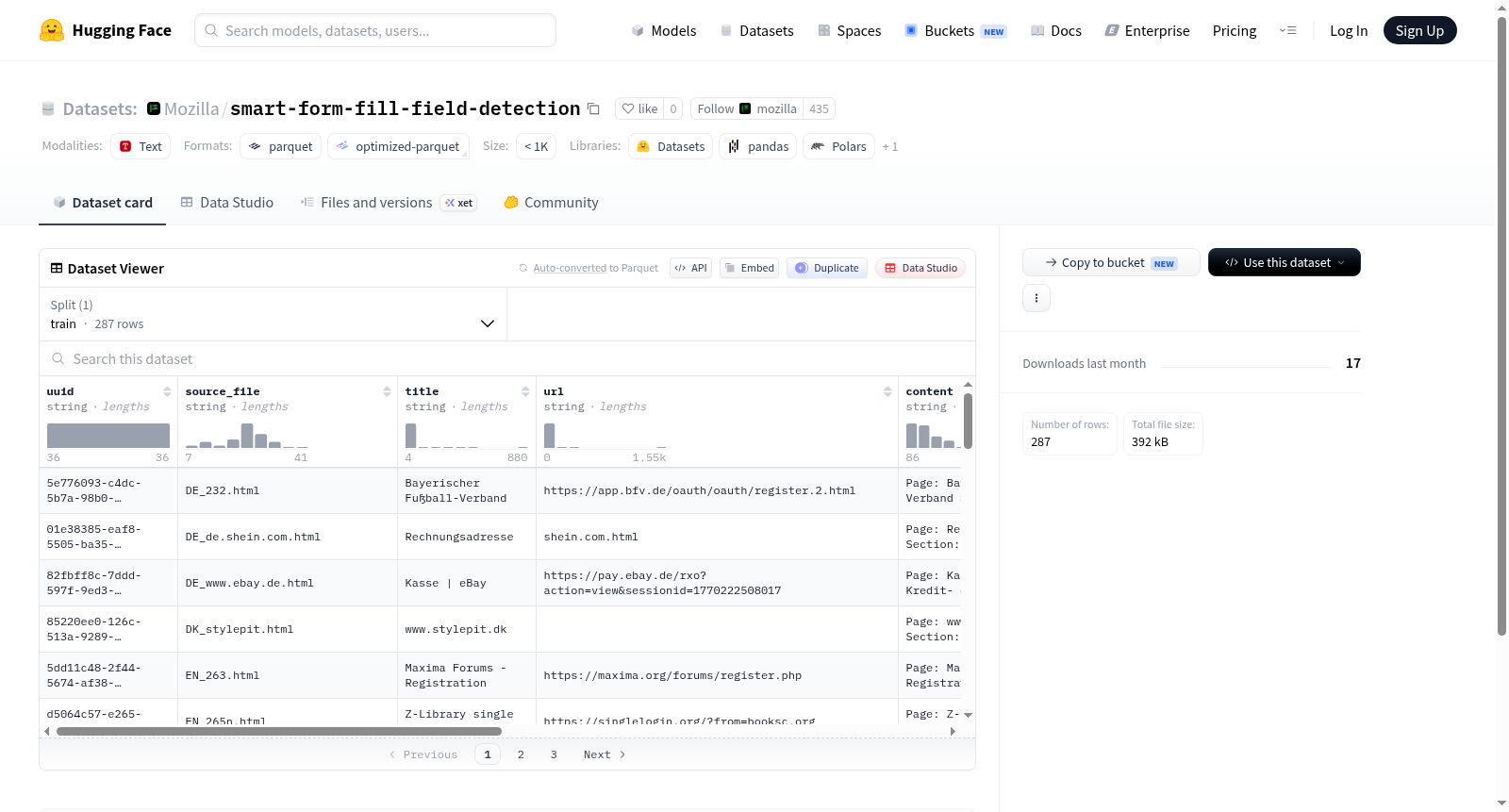Click the Datasets library tag
Viewport: 1509px width, 812px height.
671,146
